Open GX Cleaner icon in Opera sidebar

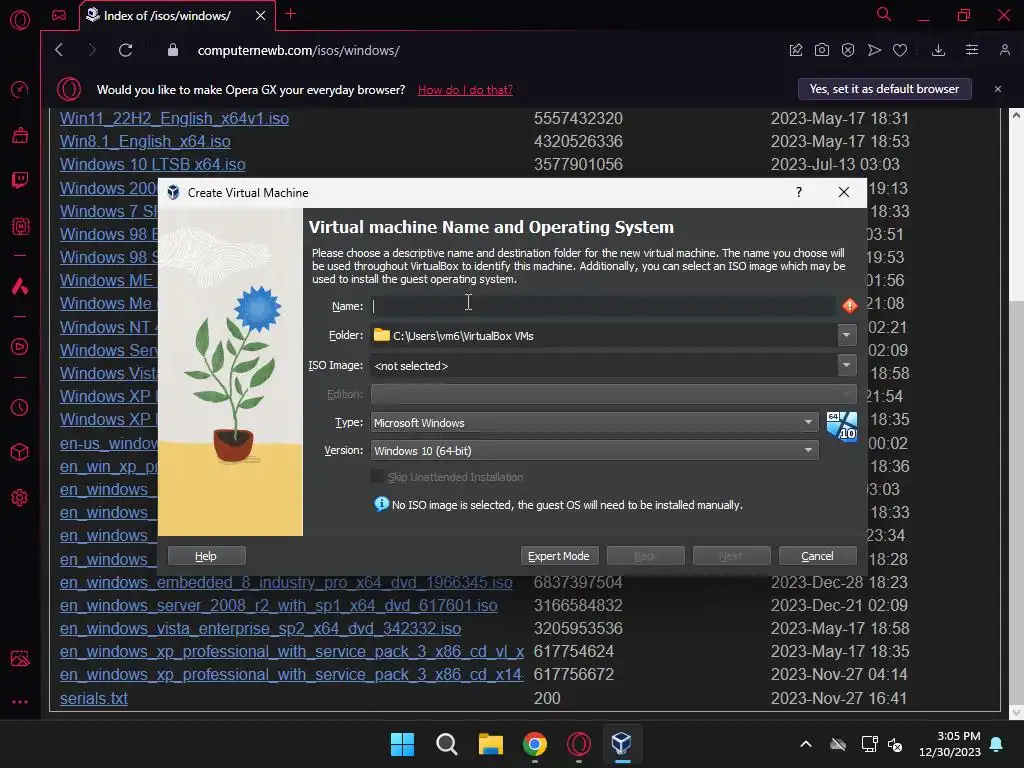[x=20, y=135]
